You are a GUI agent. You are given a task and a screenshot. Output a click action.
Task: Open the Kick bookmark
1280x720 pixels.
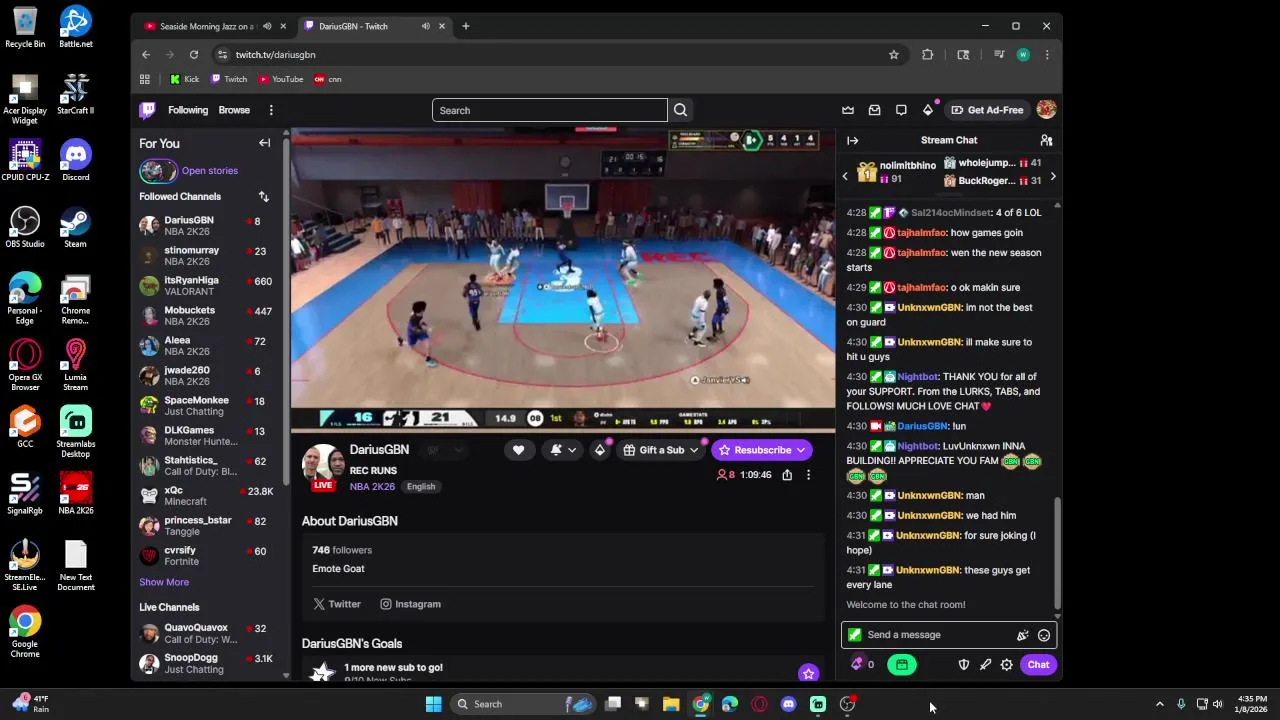coord(185,79)
